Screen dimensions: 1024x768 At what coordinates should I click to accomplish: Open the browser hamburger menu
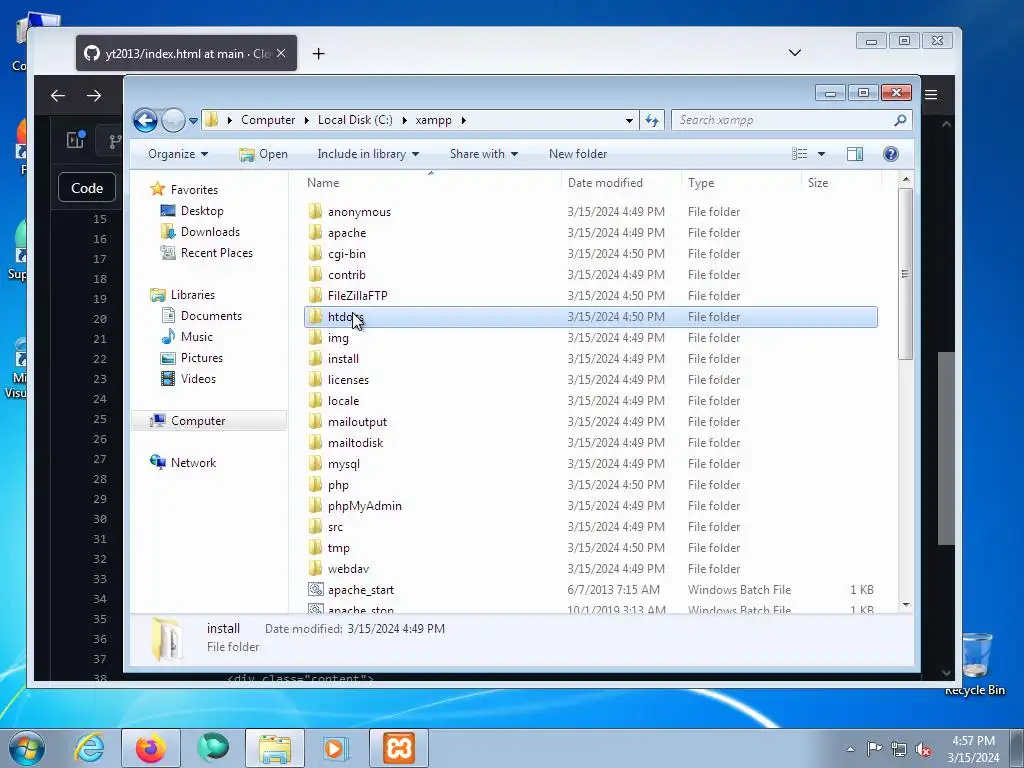click(x=931, y=95)
